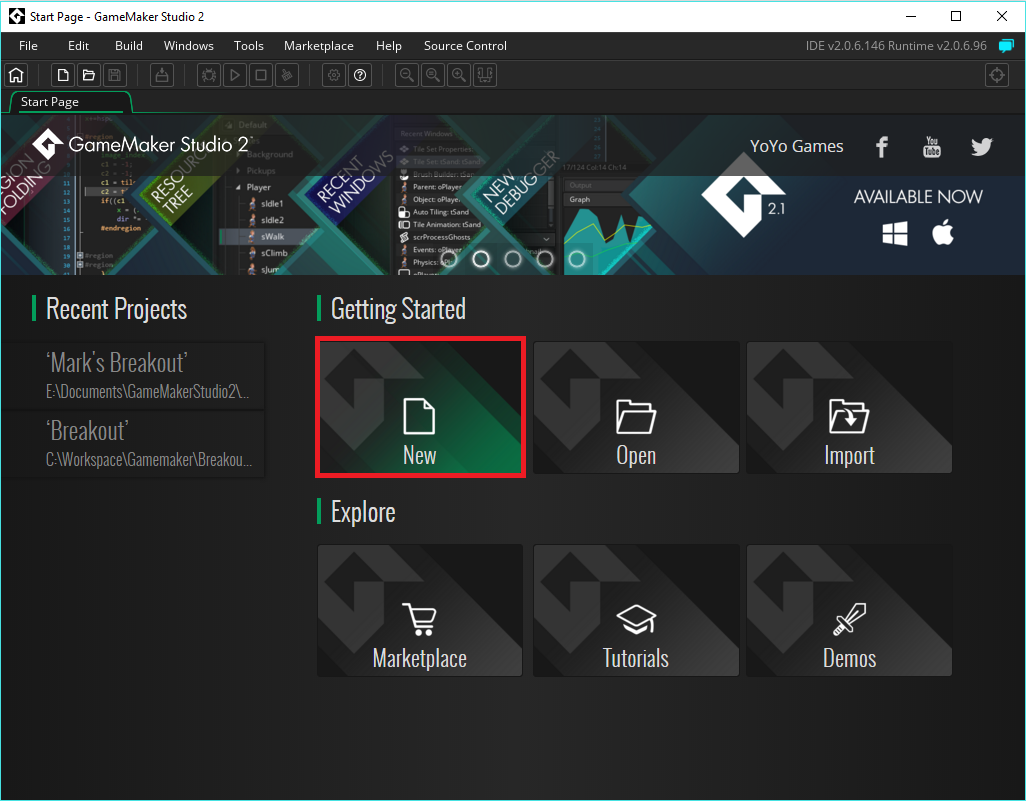The height and width of the screenshot is (801, 1026).
Task: Start a New project from Getting Started
Action: point(420,407)
